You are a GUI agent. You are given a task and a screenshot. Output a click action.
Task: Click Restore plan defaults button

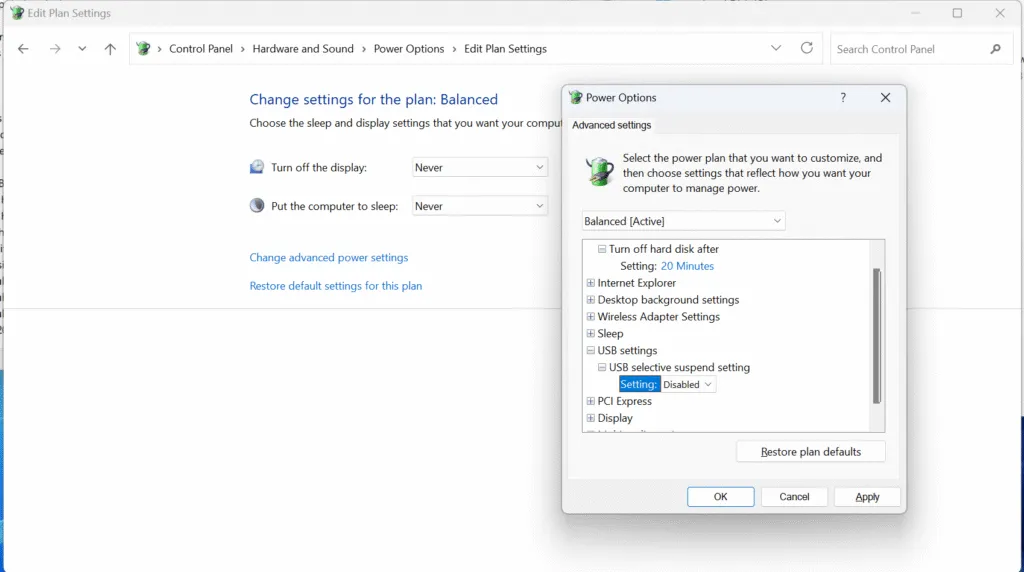[x=811, y=452]
